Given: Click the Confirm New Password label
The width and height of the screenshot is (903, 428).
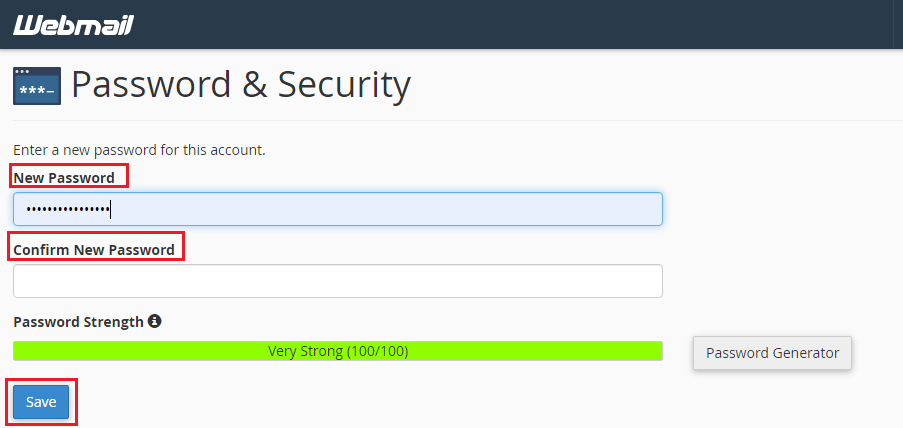Looking at the screenshot, I should [94, 249].
